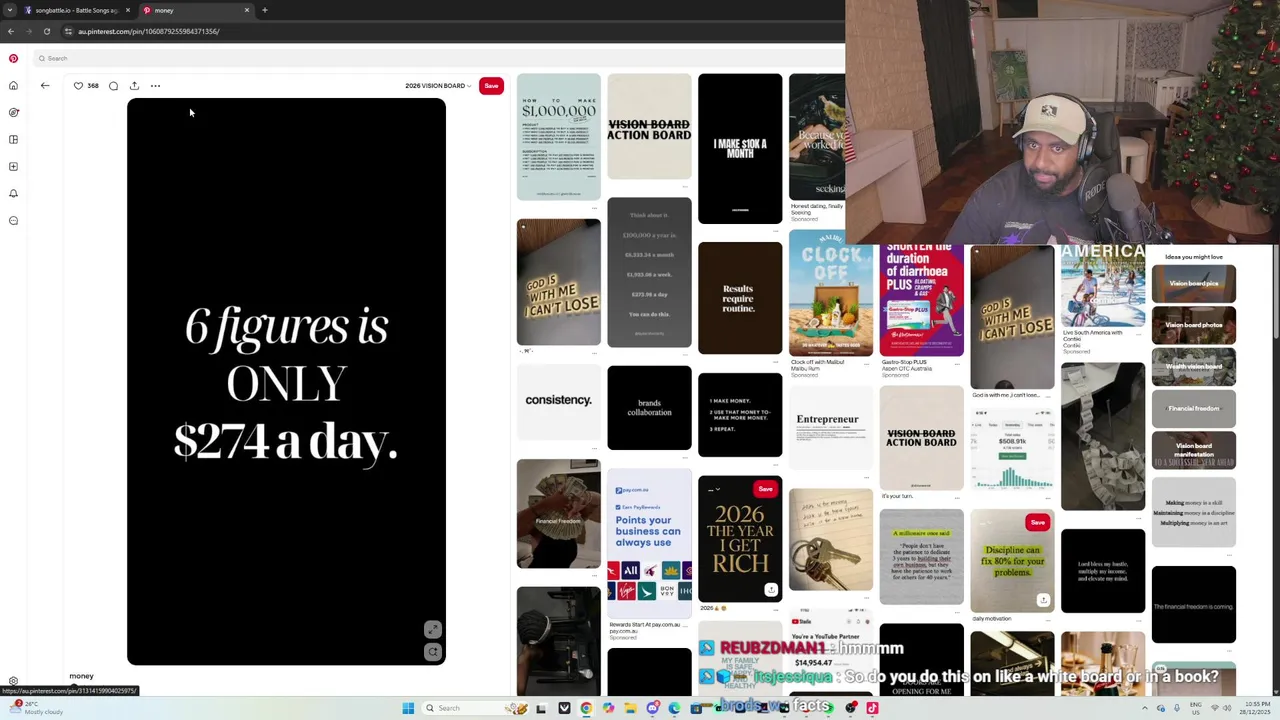
Task: Open the top Vision Board Action Board pin
Action: pyautogui.click(x=649, y=126)
